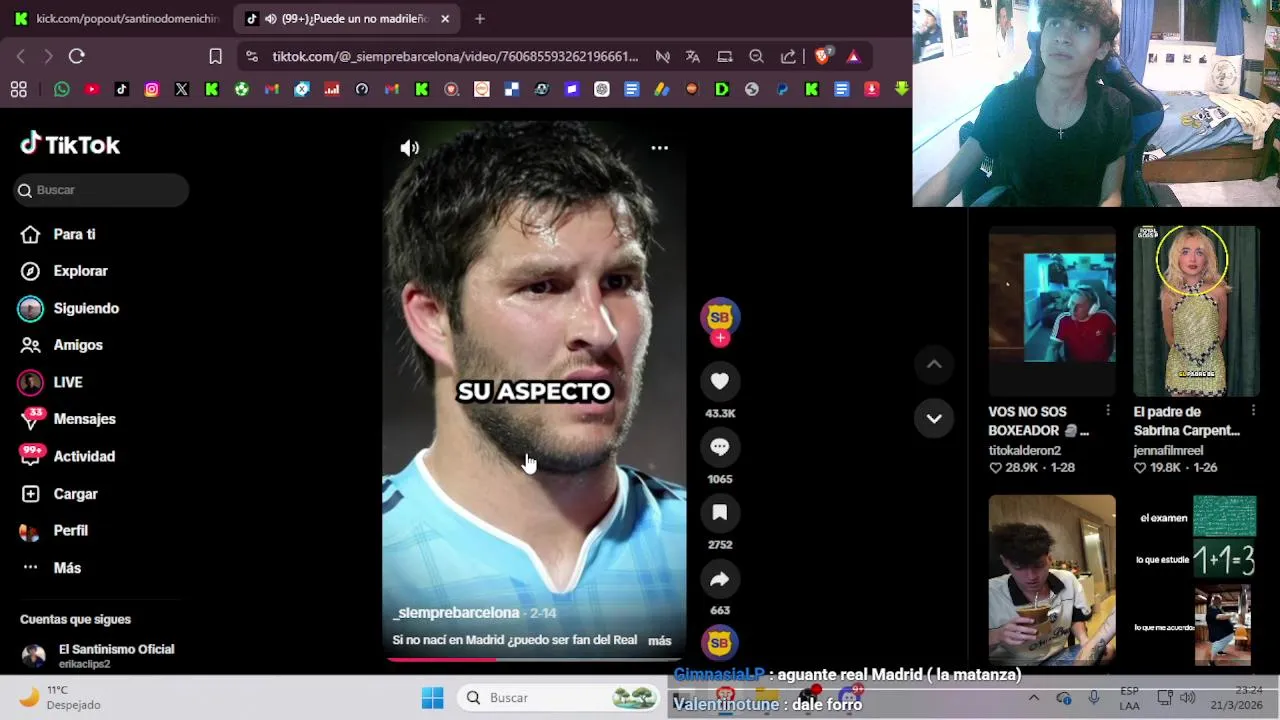Open the Cargar upload page
Image resolution: width=1280 pixels, height=720 pixels.
click(59, 494)
